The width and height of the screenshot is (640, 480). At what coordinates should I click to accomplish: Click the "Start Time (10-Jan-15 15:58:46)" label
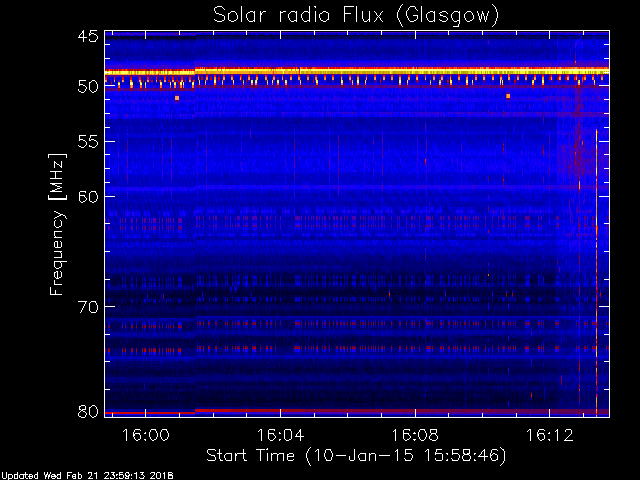356,456
